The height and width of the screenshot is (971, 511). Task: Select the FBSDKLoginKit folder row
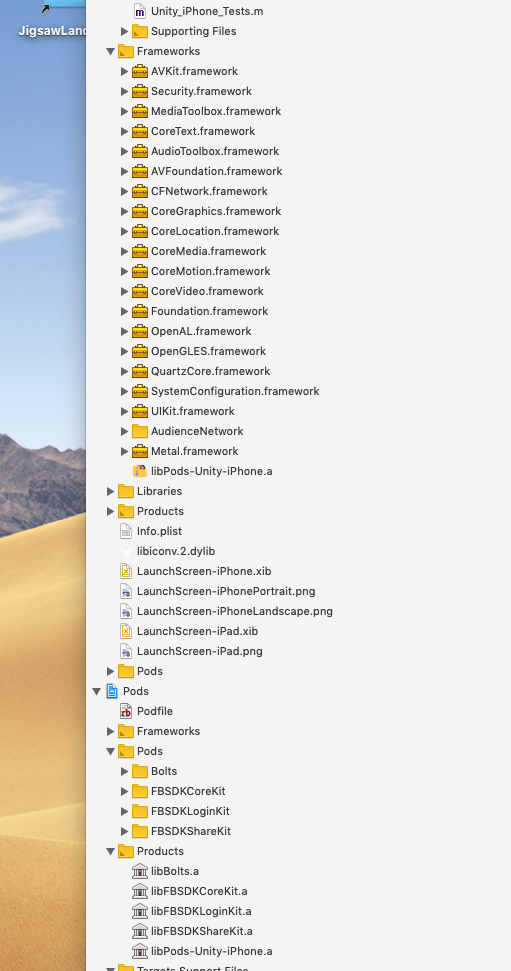tap(299, 811)
